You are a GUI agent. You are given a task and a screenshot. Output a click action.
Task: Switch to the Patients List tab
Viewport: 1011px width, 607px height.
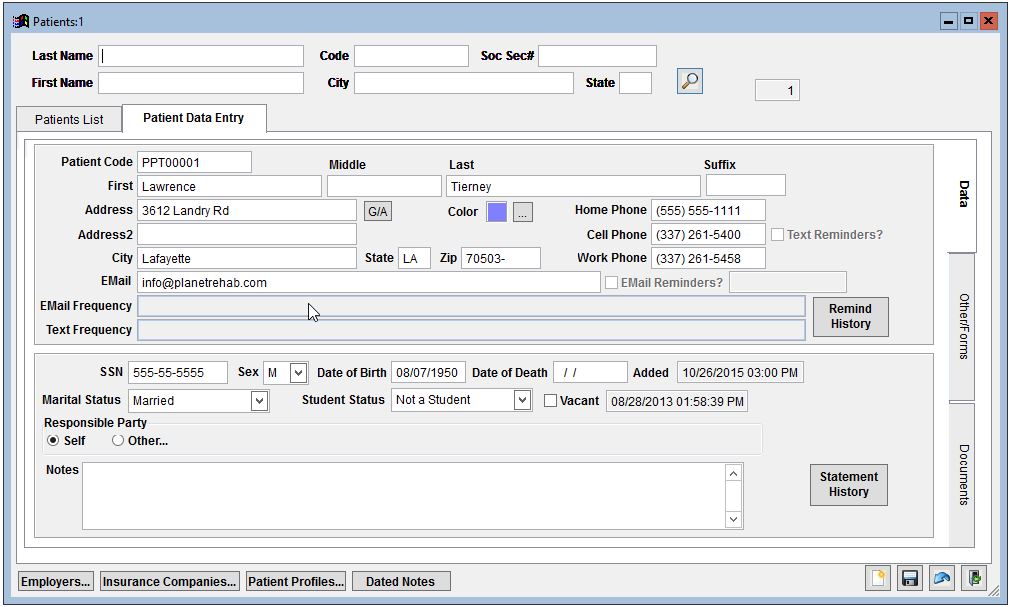pos(69,119)
